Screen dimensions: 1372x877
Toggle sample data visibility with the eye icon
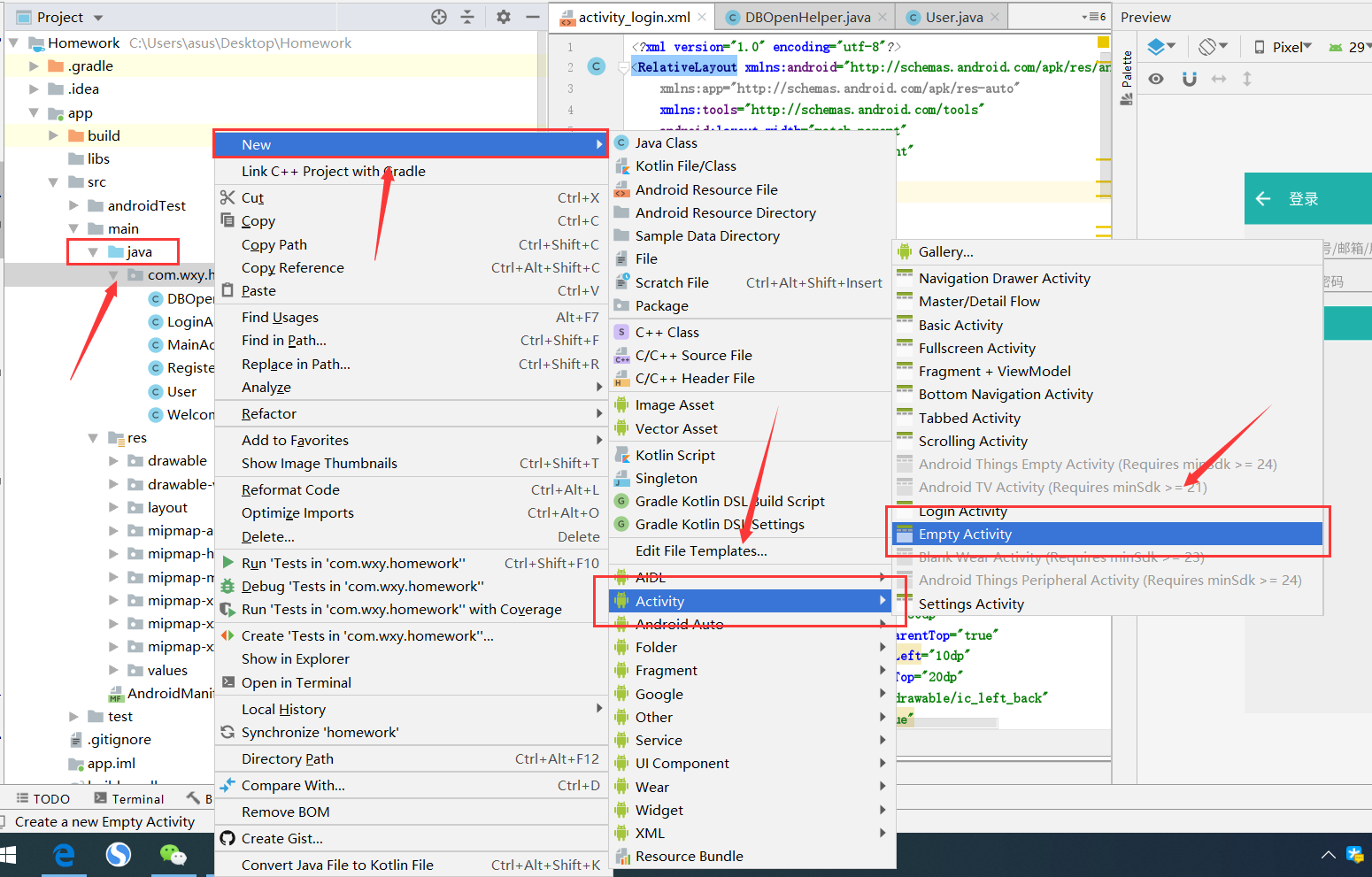tap(1156, 78)
